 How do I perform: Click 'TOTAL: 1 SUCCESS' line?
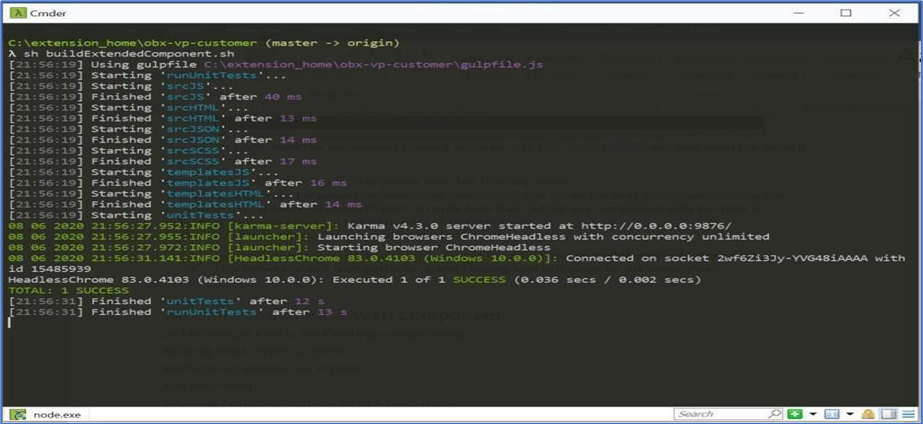click(x=68, y=290)
